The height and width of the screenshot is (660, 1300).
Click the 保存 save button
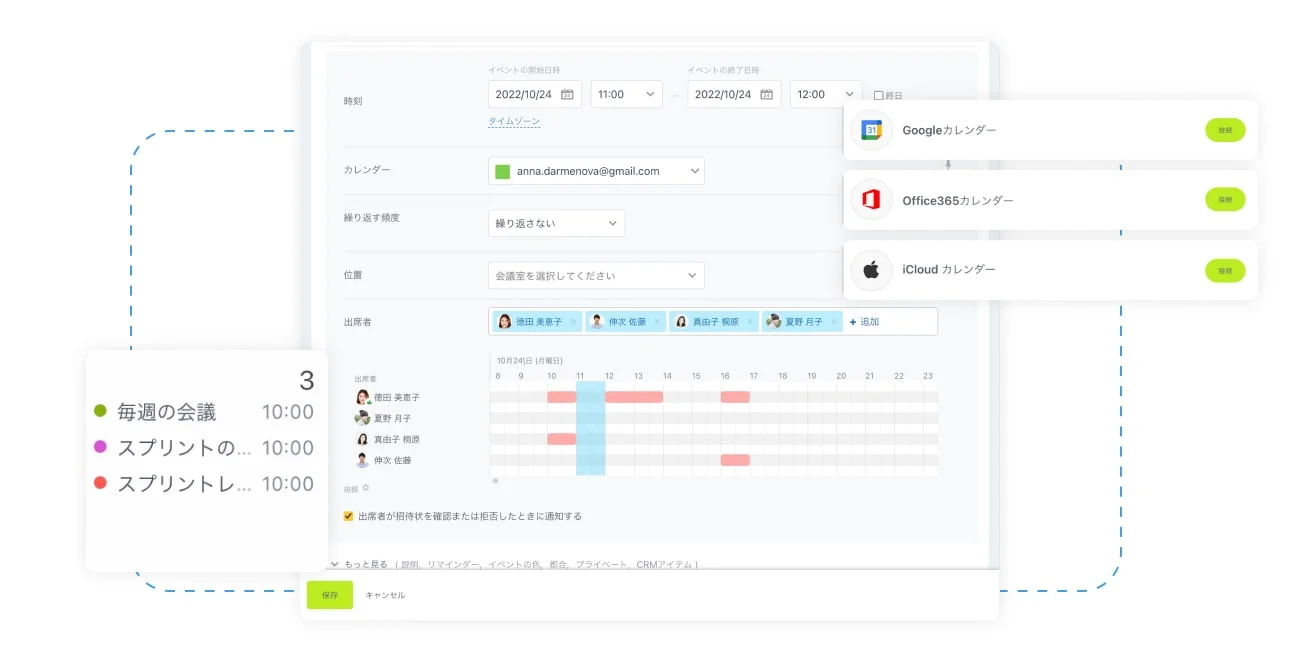[330, 595]
